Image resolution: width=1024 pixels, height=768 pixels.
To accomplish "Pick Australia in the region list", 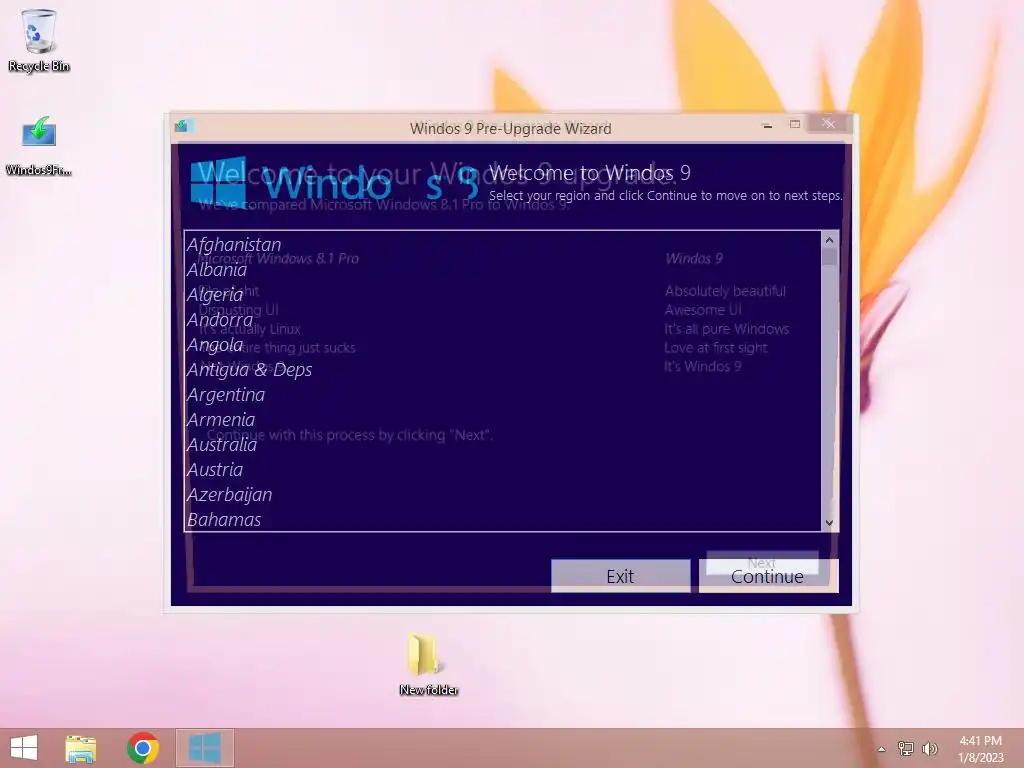I will [x=502, y=444].
